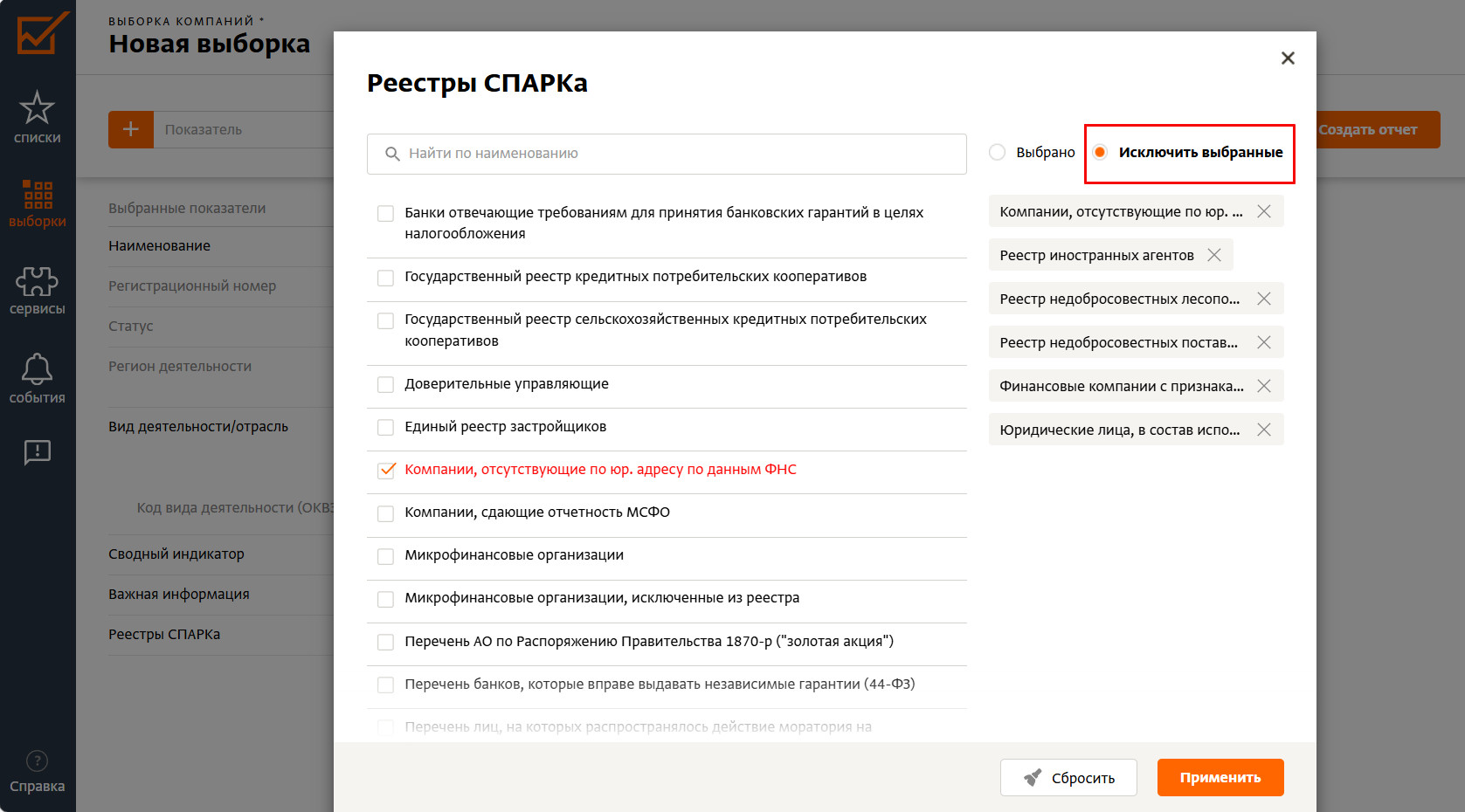Check 'Государственный реестр сельскохозяйственных кредитных' checkbox

pos(385,320)
